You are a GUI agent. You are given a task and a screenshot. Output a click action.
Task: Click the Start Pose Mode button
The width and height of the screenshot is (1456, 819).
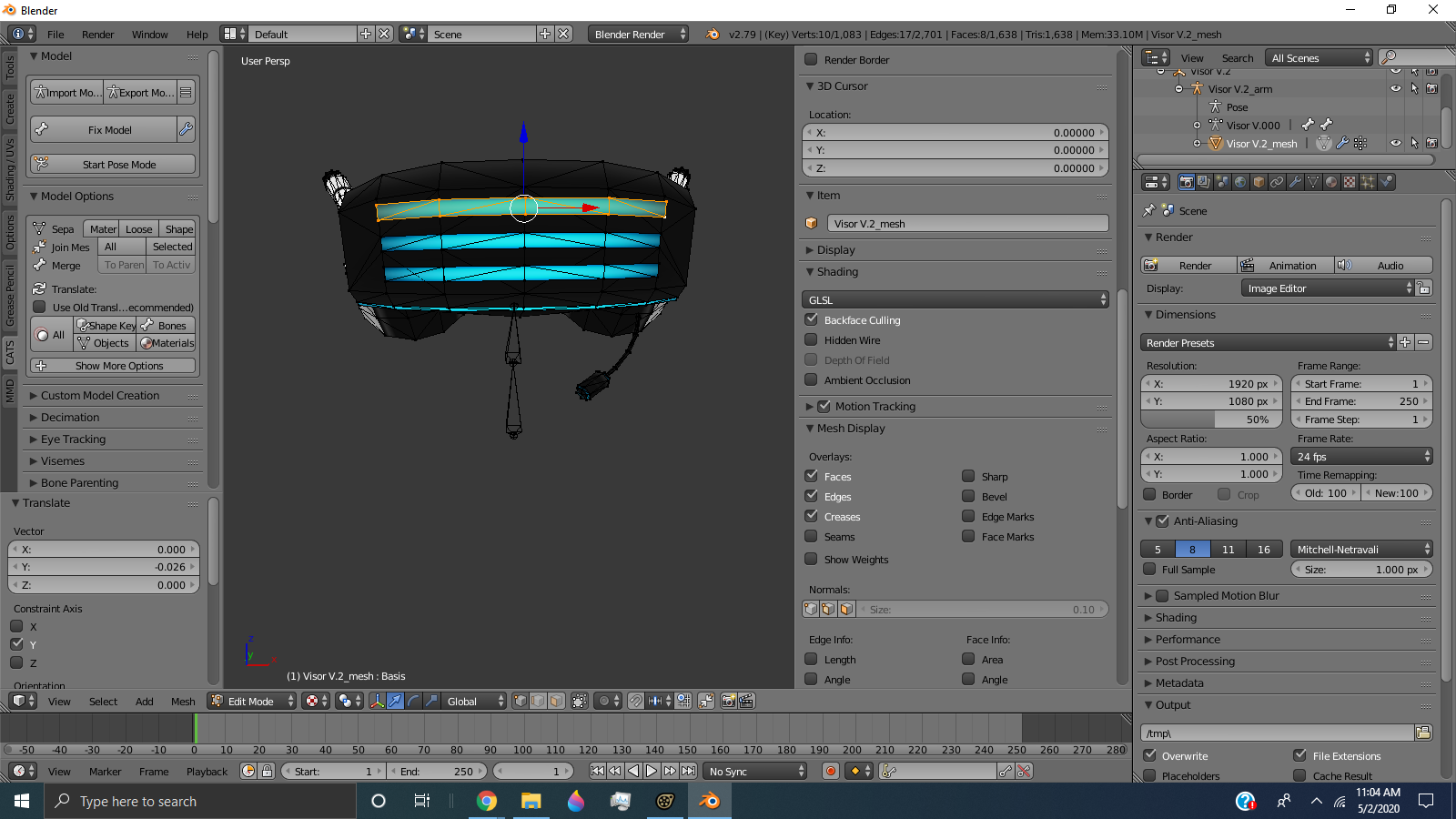pyautogui.click(x=113, y=164)
